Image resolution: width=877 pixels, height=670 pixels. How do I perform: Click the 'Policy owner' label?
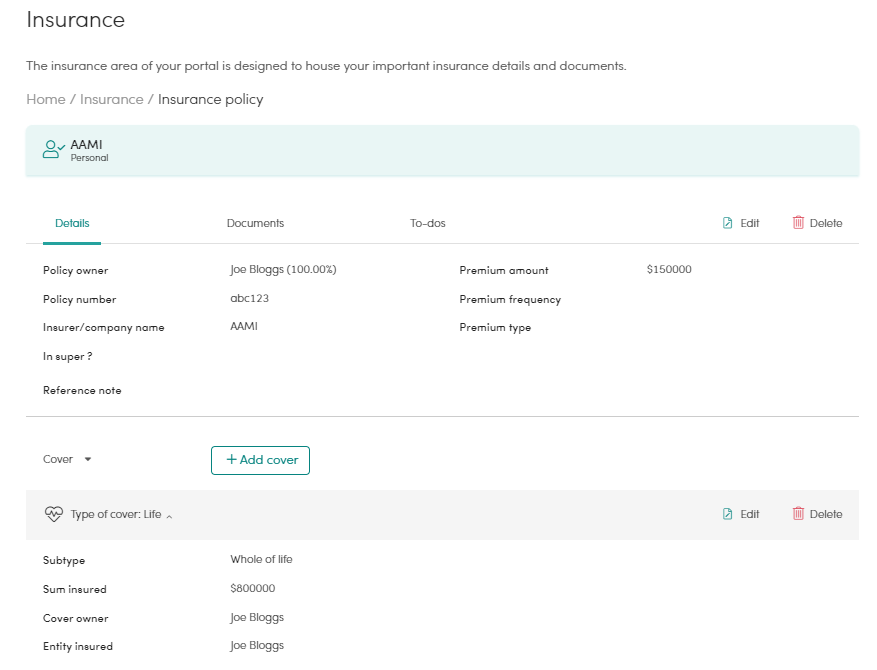(x=76, y=271)
